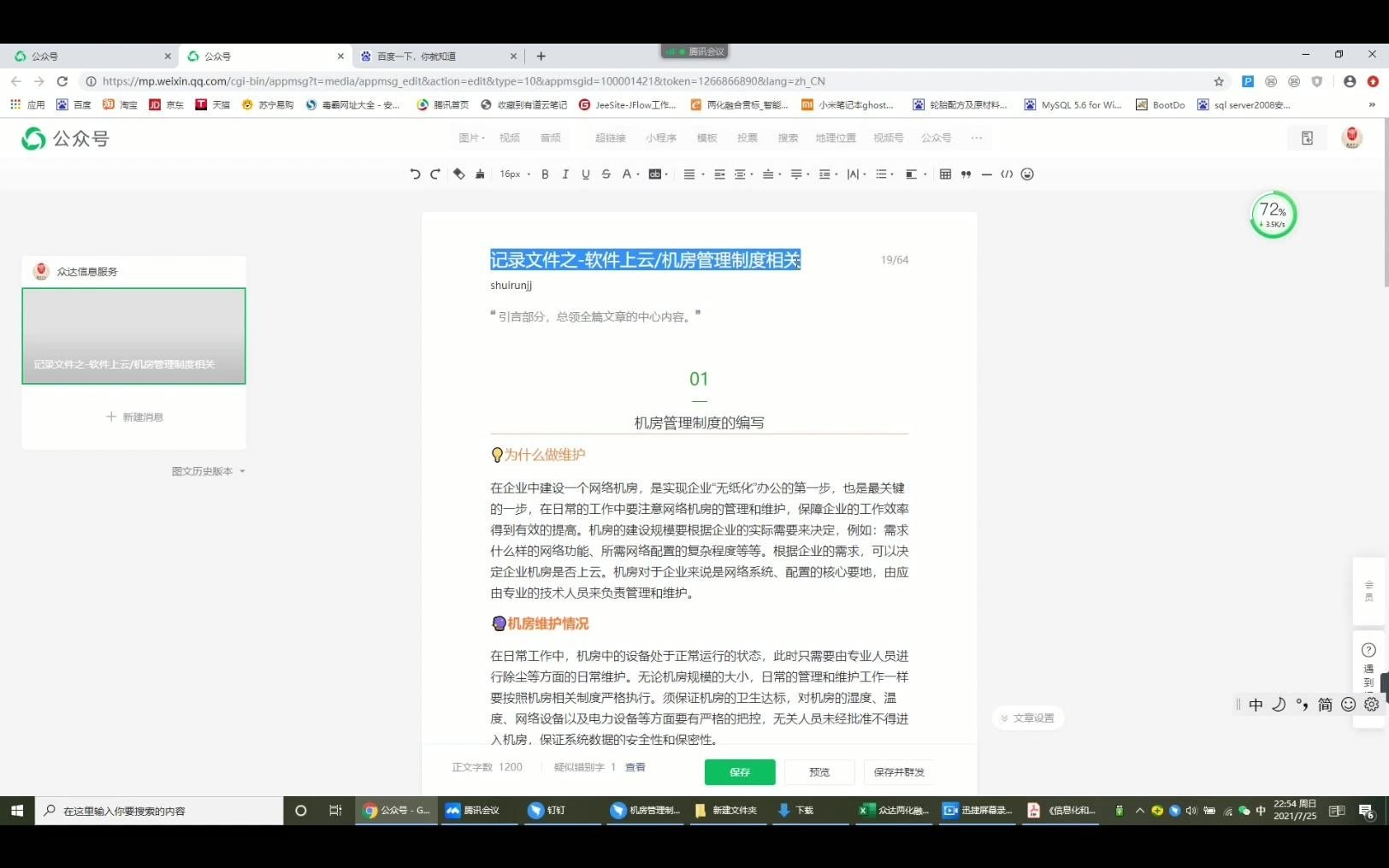Click 地理位置 in the insert bar
The height and width of the screenshot is (868, 1389).
point(836,138)
